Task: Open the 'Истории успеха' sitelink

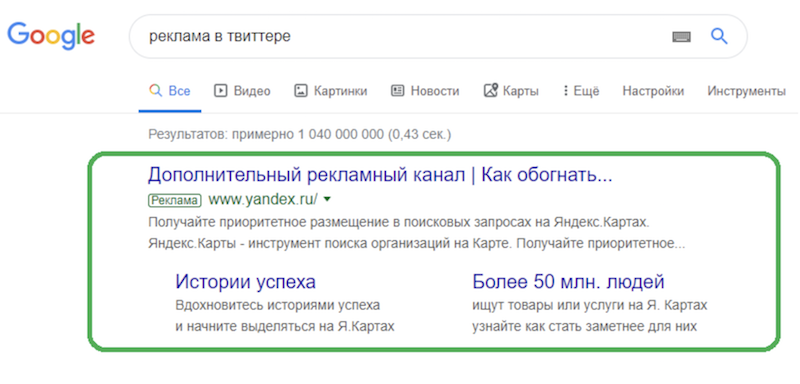Action: (x=245, y=281)
